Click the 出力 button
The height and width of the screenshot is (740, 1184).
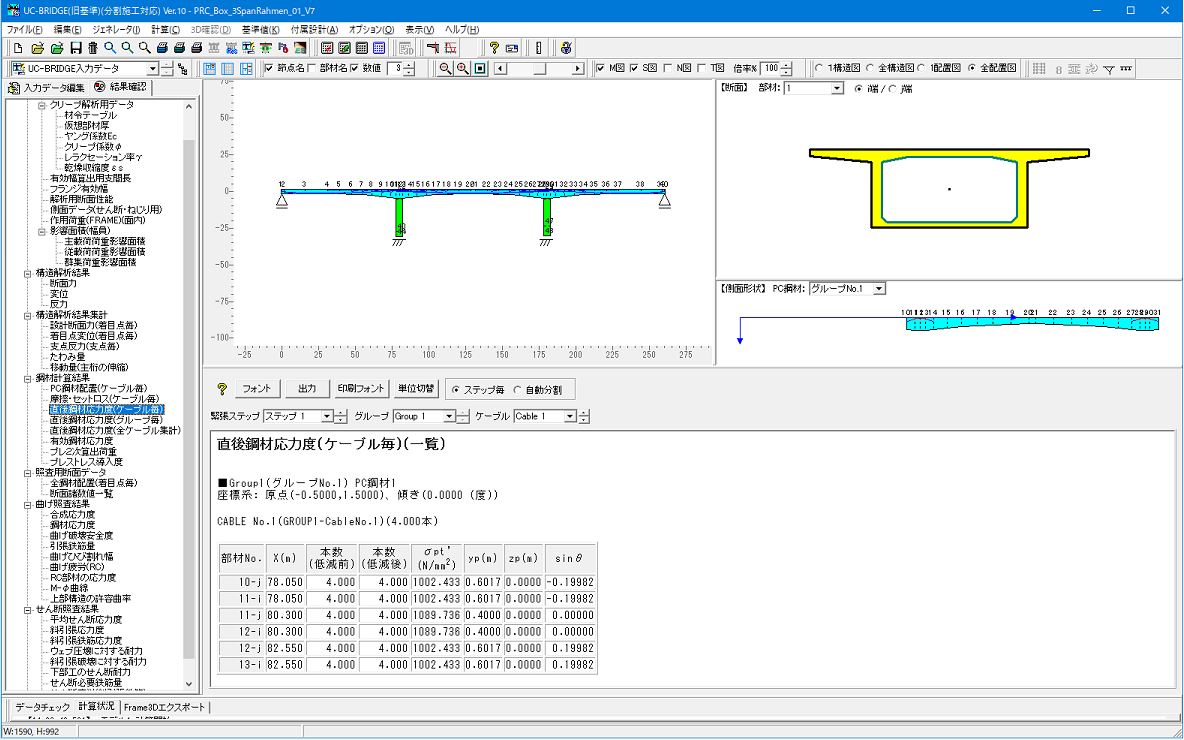(x=307, y=389)
